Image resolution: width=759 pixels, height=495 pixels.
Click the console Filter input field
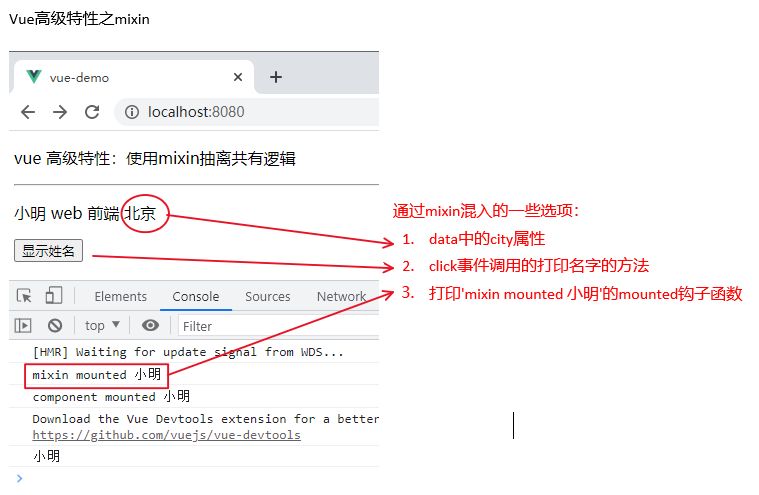278,326
